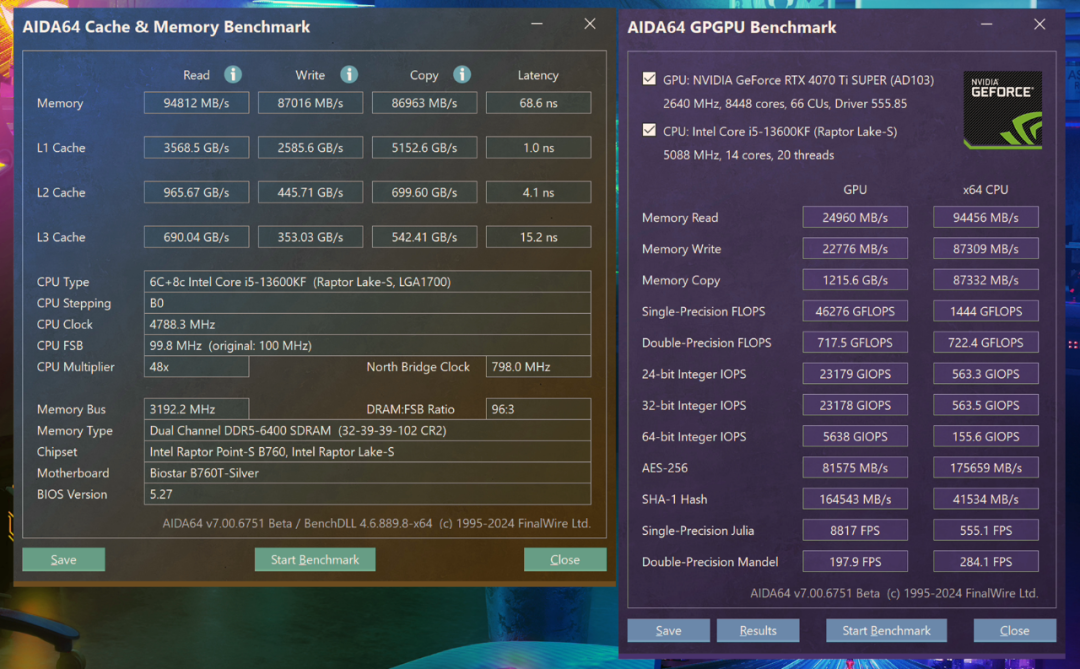Click CPU Single-Precision 1444 GFLOPS value

[x=986, y=311]
